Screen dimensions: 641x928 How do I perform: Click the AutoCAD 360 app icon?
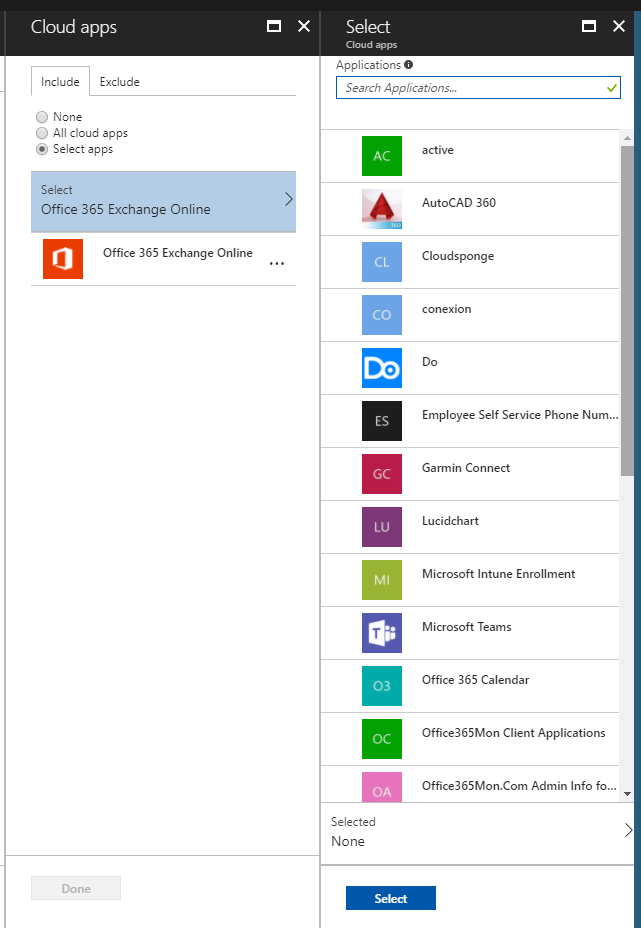pyautogui.click(x=382, y=209)
